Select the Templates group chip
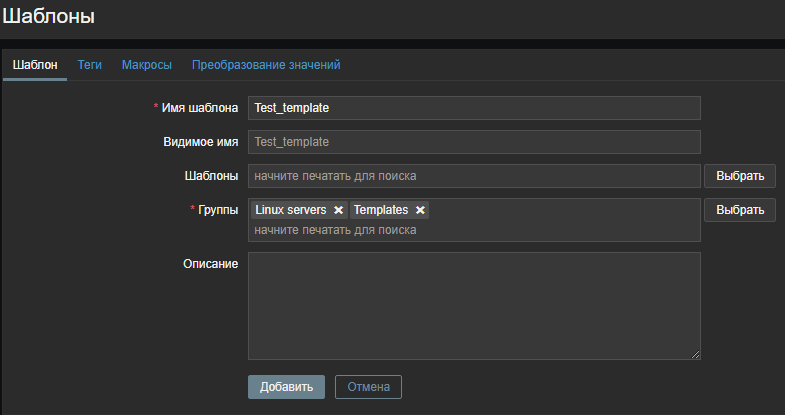This screenshot has height=415, width=785. tap(381, 210)
